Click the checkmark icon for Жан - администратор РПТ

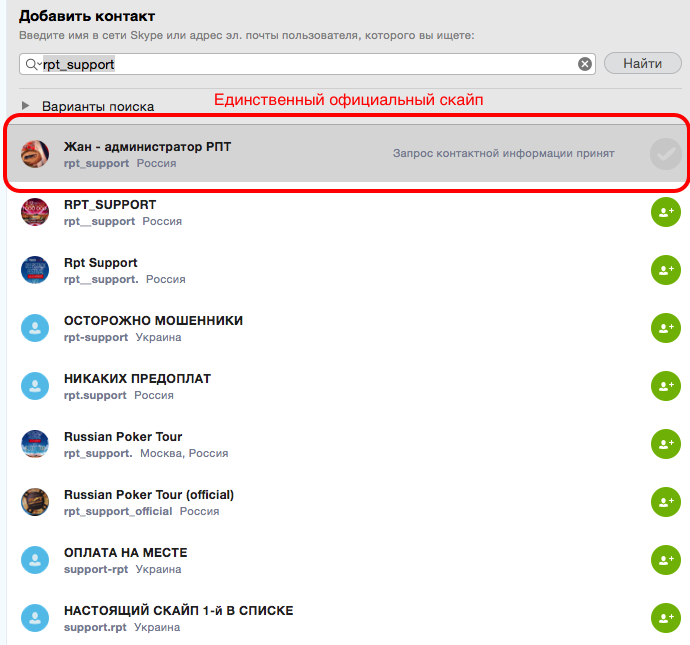point(666,154)
